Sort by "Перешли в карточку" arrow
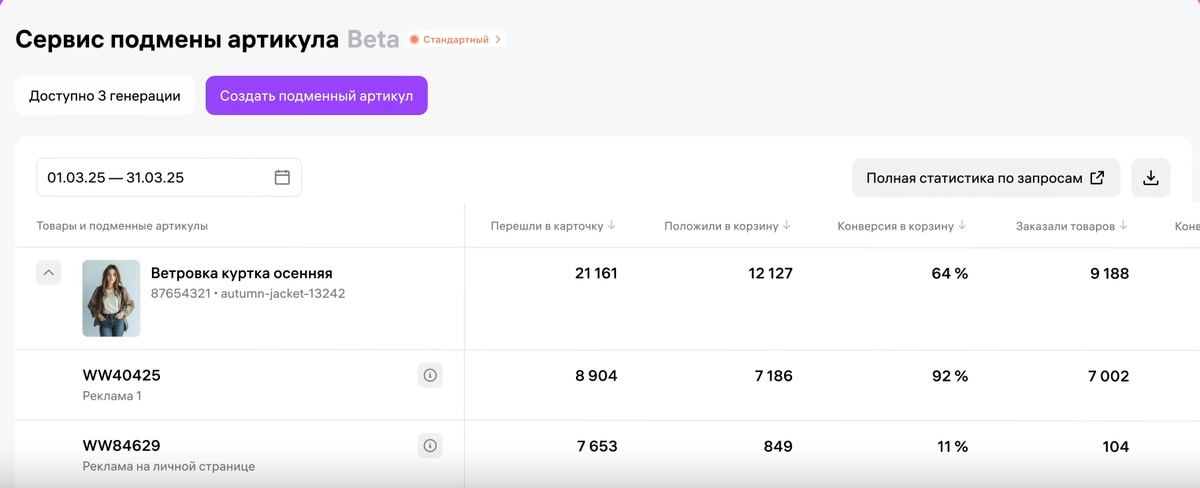Viewport: 1200px width, 488px height. tap(612, 226)
